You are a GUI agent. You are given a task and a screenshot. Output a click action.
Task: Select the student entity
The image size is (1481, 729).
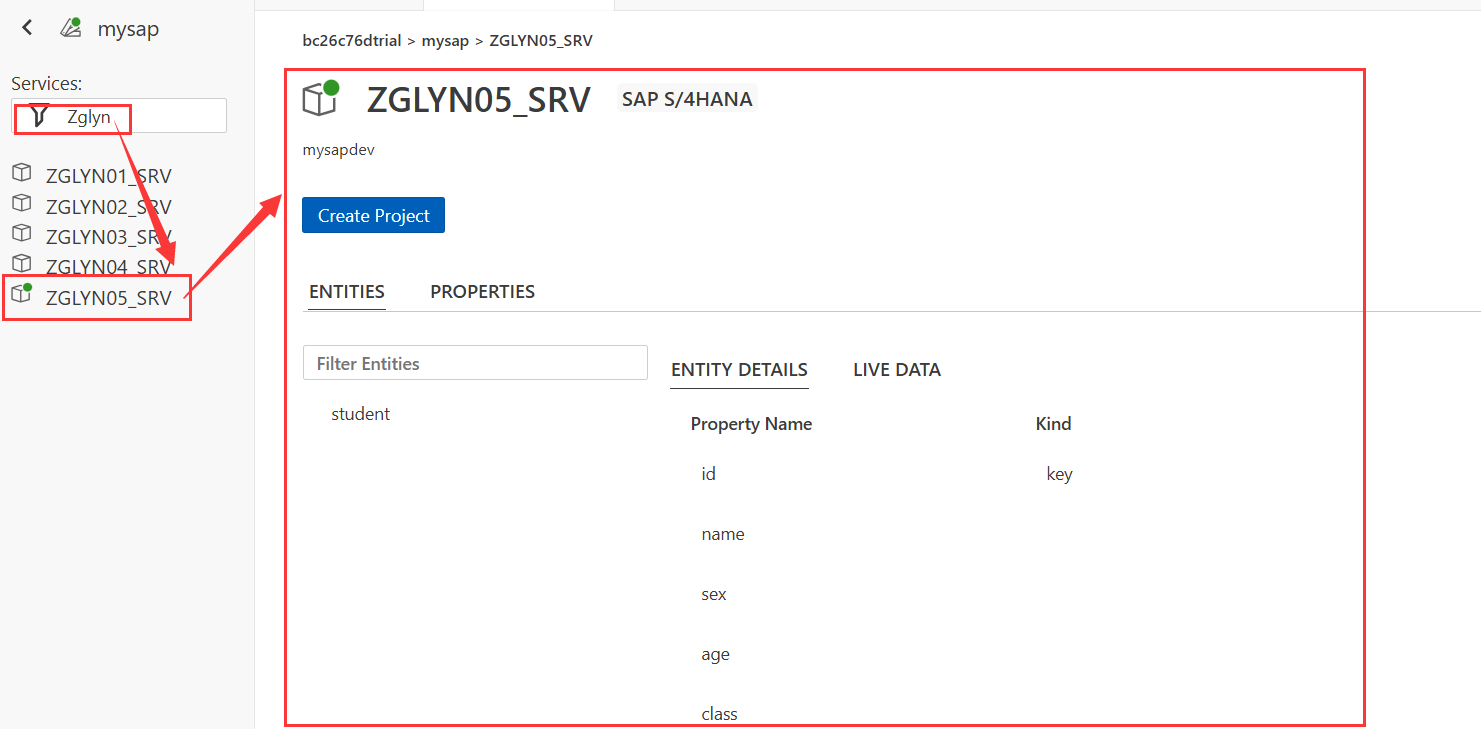(360, 414)
